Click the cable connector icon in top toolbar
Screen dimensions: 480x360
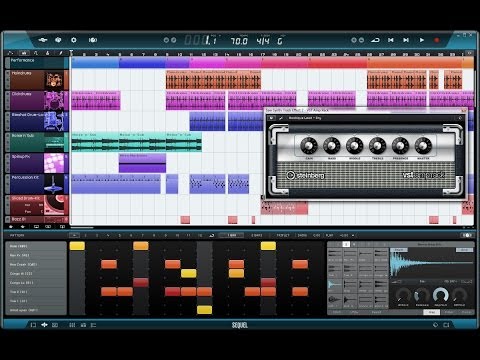pos(43,40)
